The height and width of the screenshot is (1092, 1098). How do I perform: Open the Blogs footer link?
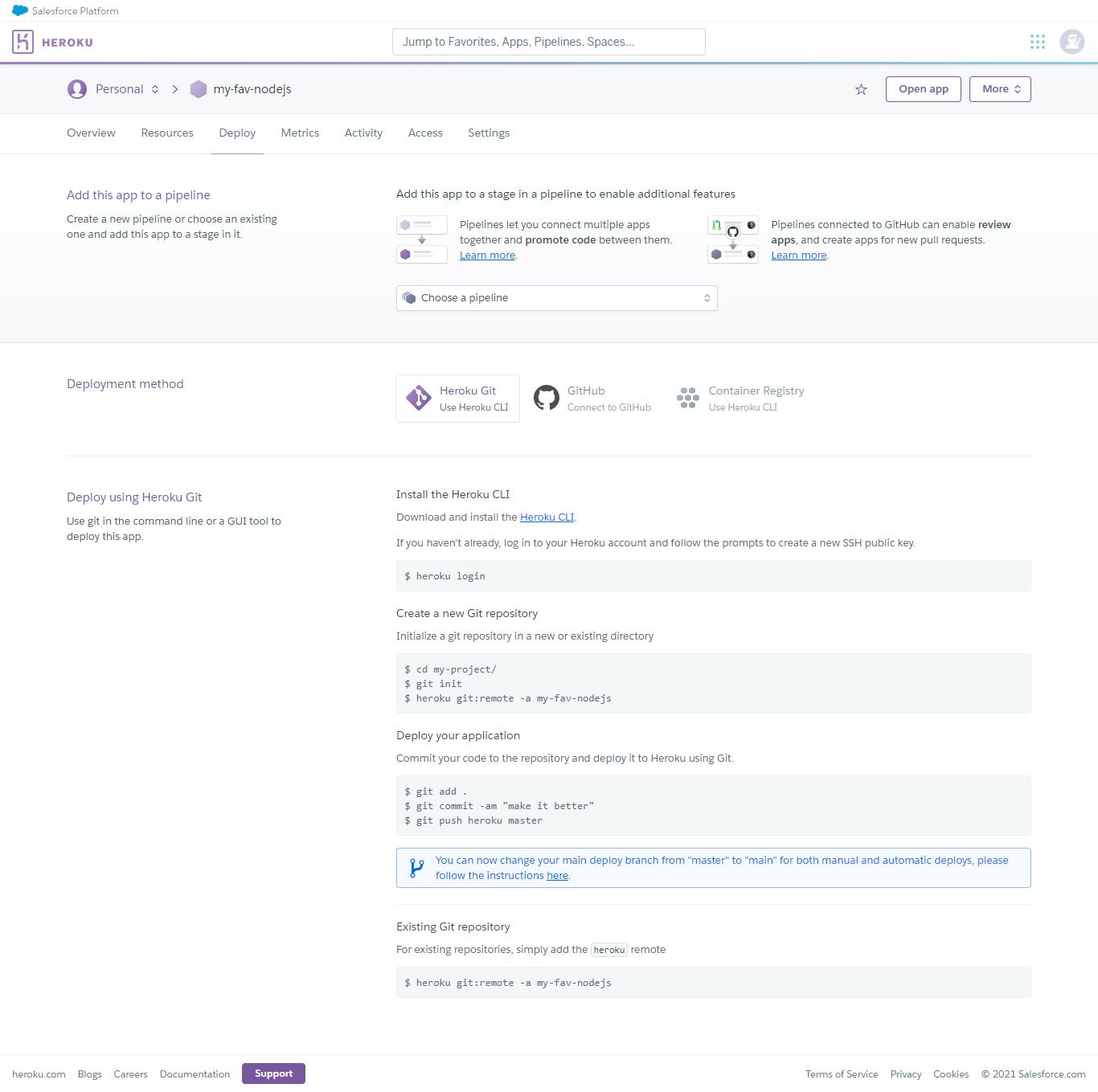coord(89,1074)
